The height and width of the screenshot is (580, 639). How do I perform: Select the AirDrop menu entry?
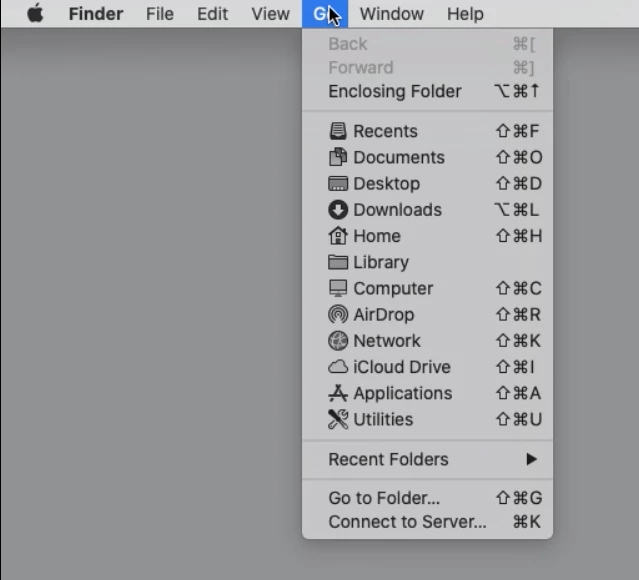tap(427, 315)
